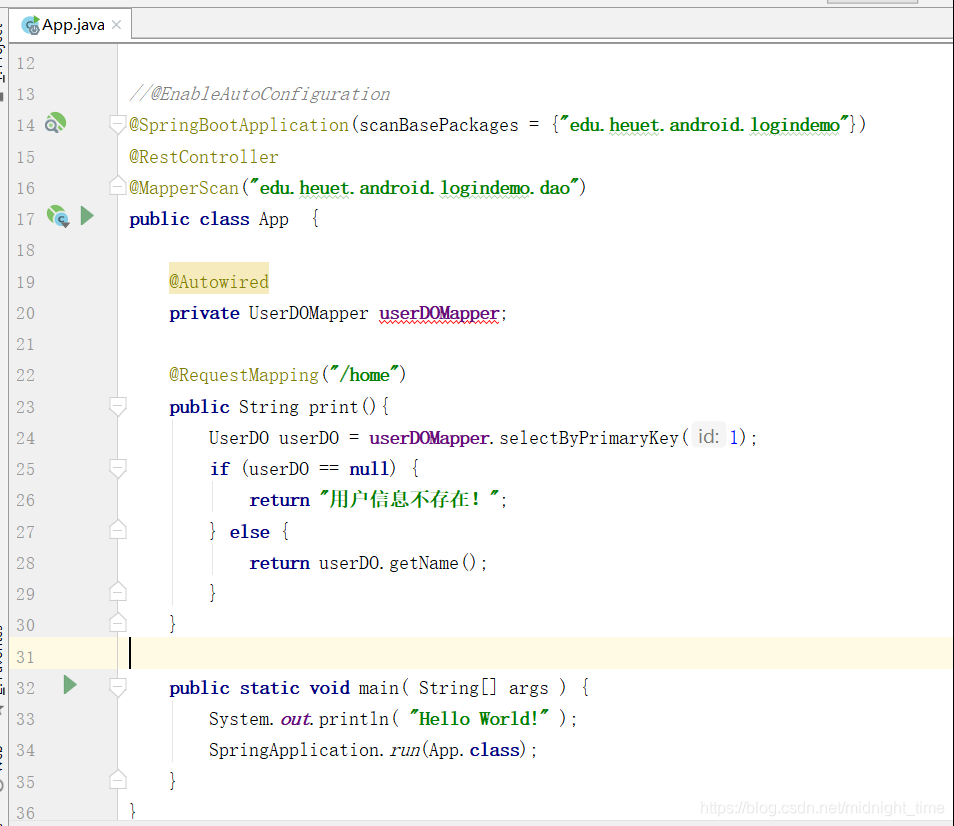Collapse the main method fold at line 32
The height and width of the screenshot is (826, 954).
click(117, 687)
